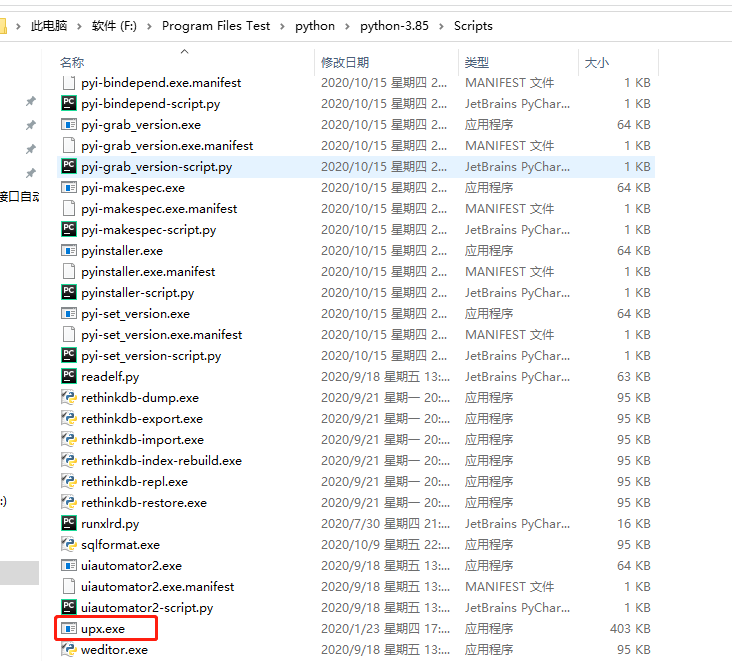Click the pyinstaller-script.py PyCharm icon

[69, 292]
